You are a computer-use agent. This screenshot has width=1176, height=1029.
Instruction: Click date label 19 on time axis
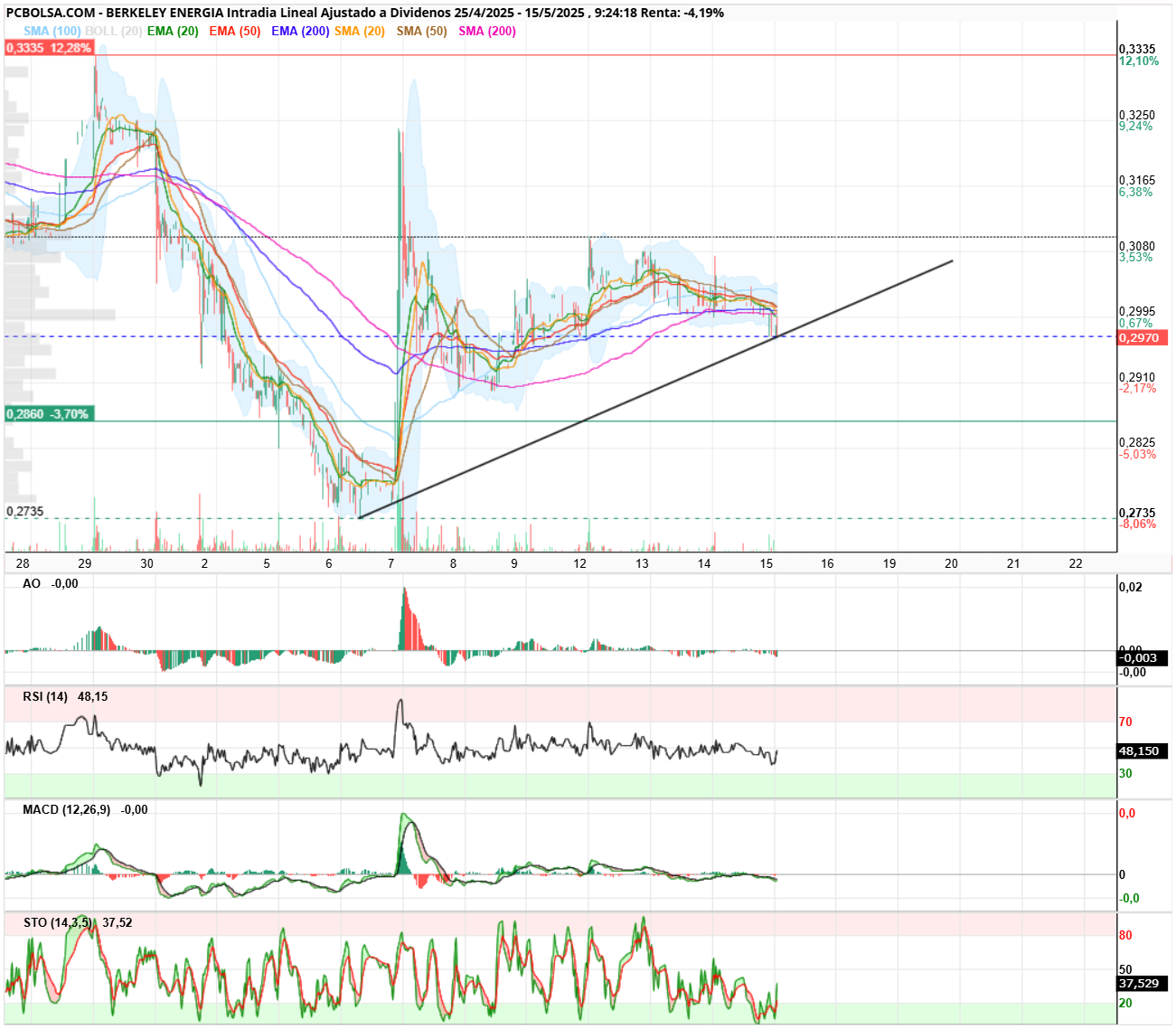pyautogui.click(x=889, y=563)
